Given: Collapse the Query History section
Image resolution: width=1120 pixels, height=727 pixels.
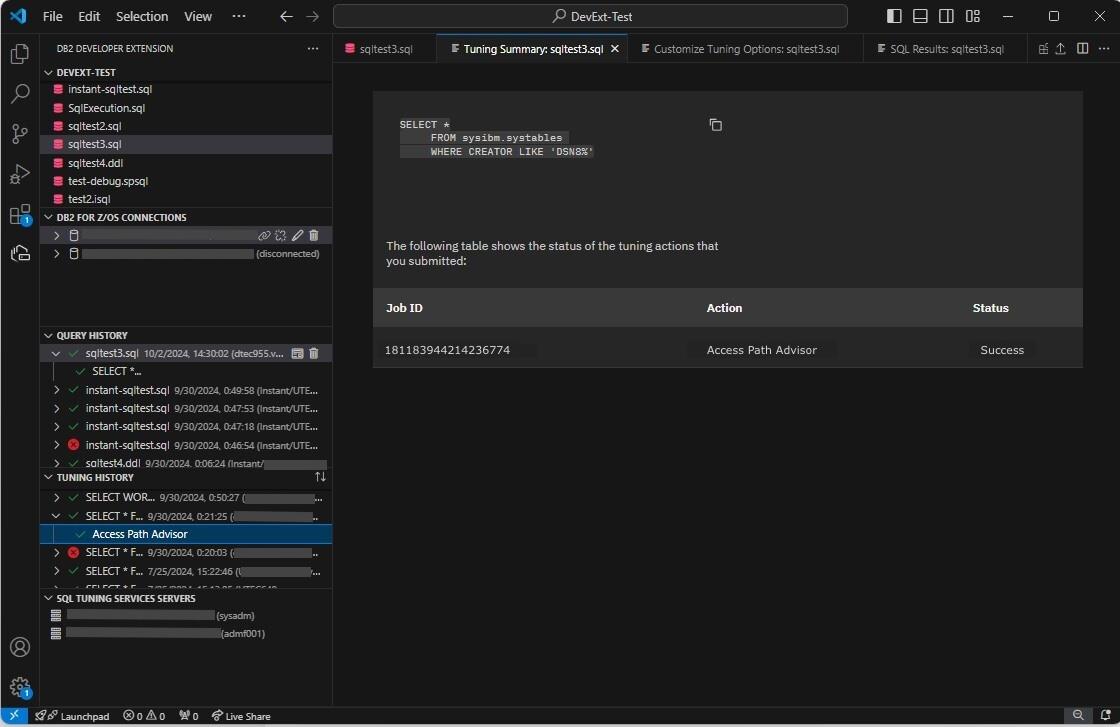Looking at the screenshot, I should click(x=47, y=335).
